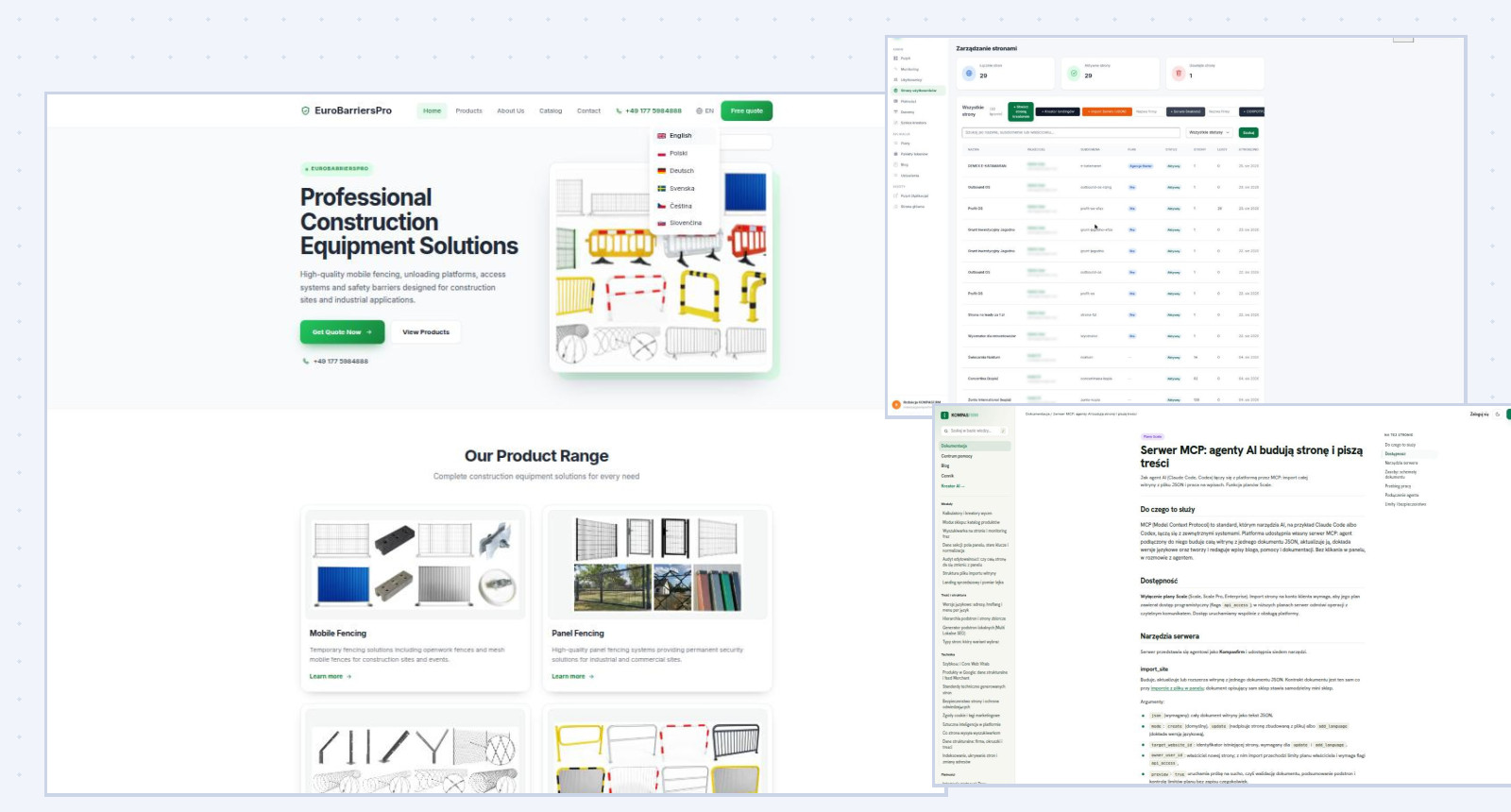This screenshot has height=812, width=1511.
Task: Click the header phone number +49 177 5984888
Action: tap(653, 110)
